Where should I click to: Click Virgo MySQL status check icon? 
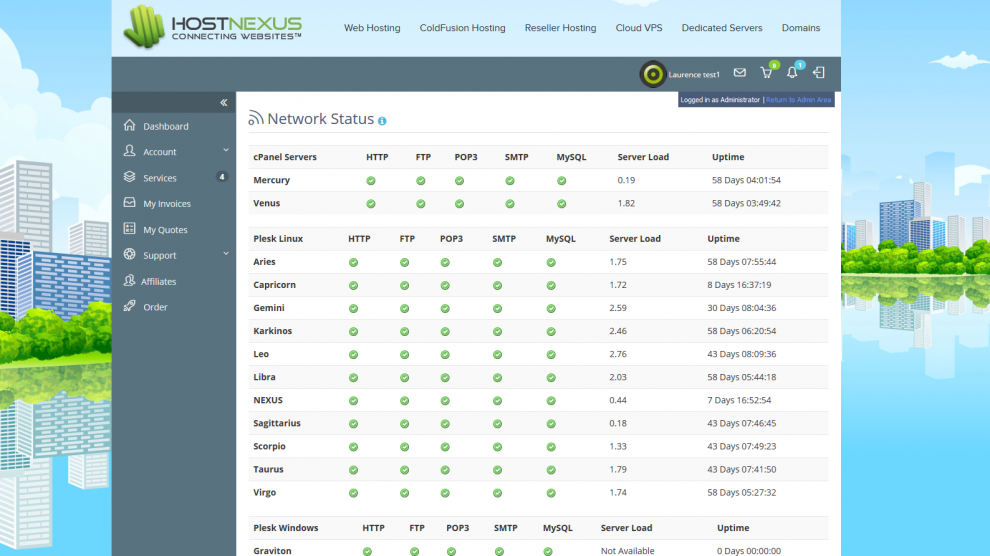(551, 494)
